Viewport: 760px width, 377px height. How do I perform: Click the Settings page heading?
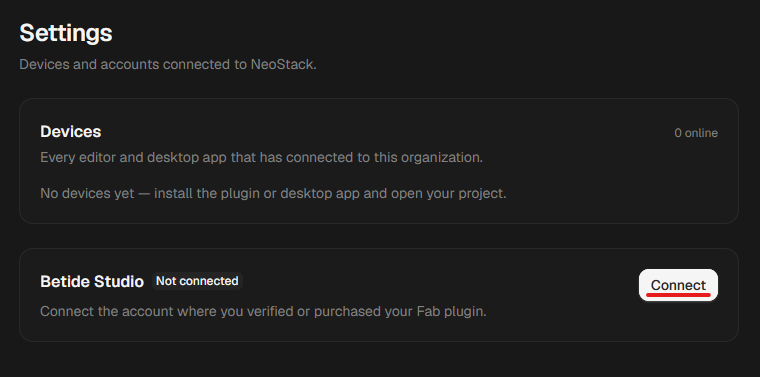point(66,33)
